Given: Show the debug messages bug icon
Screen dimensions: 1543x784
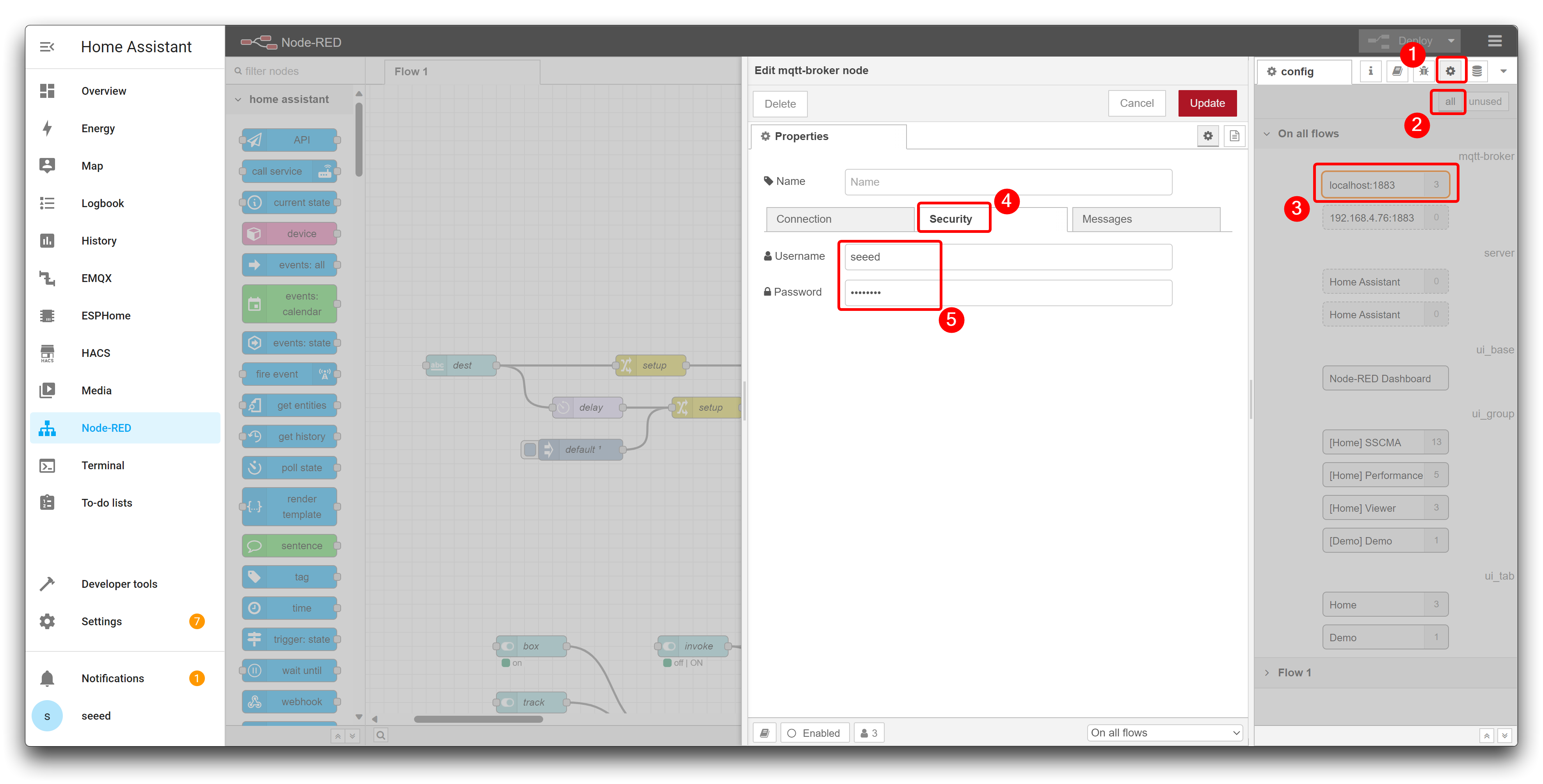Looking at the screenshot, I should [x=1424, y=71].
